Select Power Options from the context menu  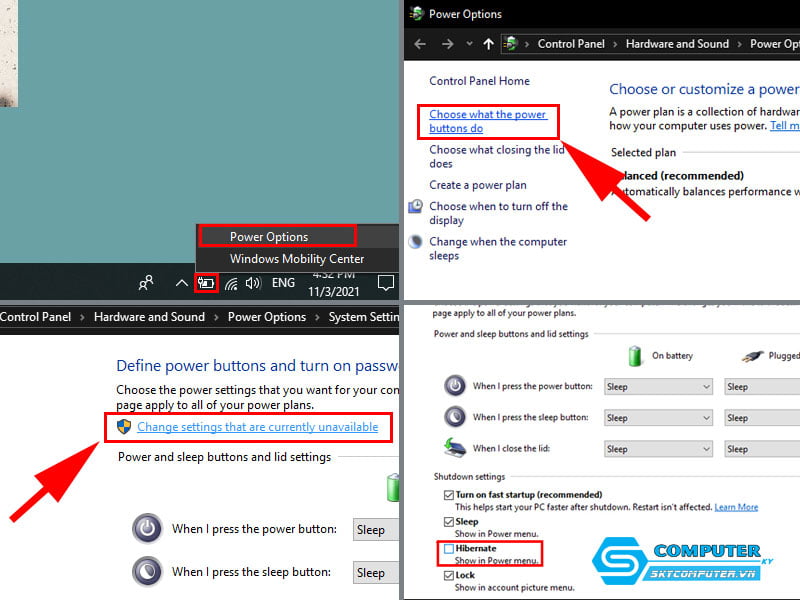(269, 237)
